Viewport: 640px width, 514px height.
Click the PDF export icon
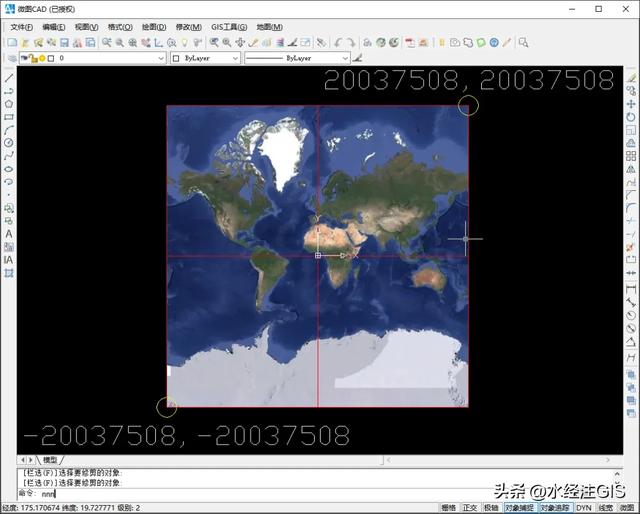tap(410, 42)
